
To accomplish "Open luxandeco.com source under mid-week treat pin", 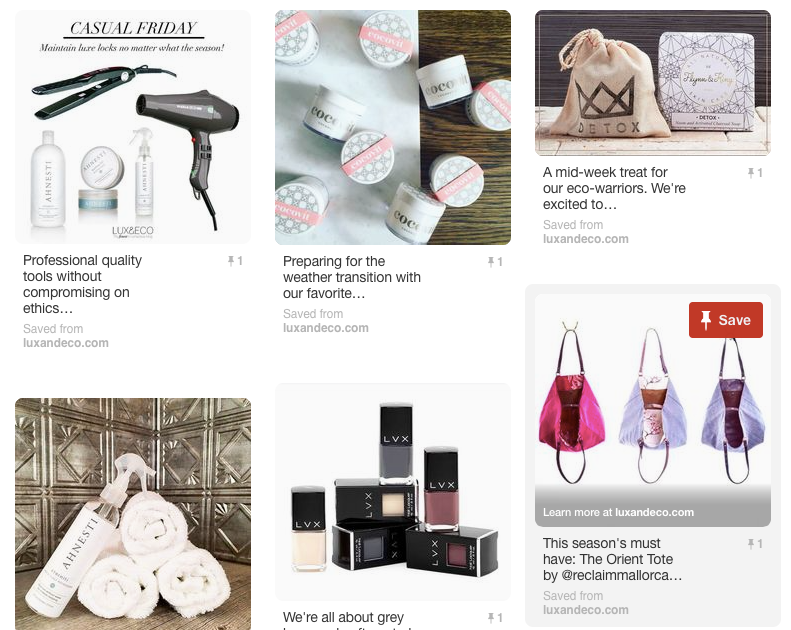I will tap(586, 239).
